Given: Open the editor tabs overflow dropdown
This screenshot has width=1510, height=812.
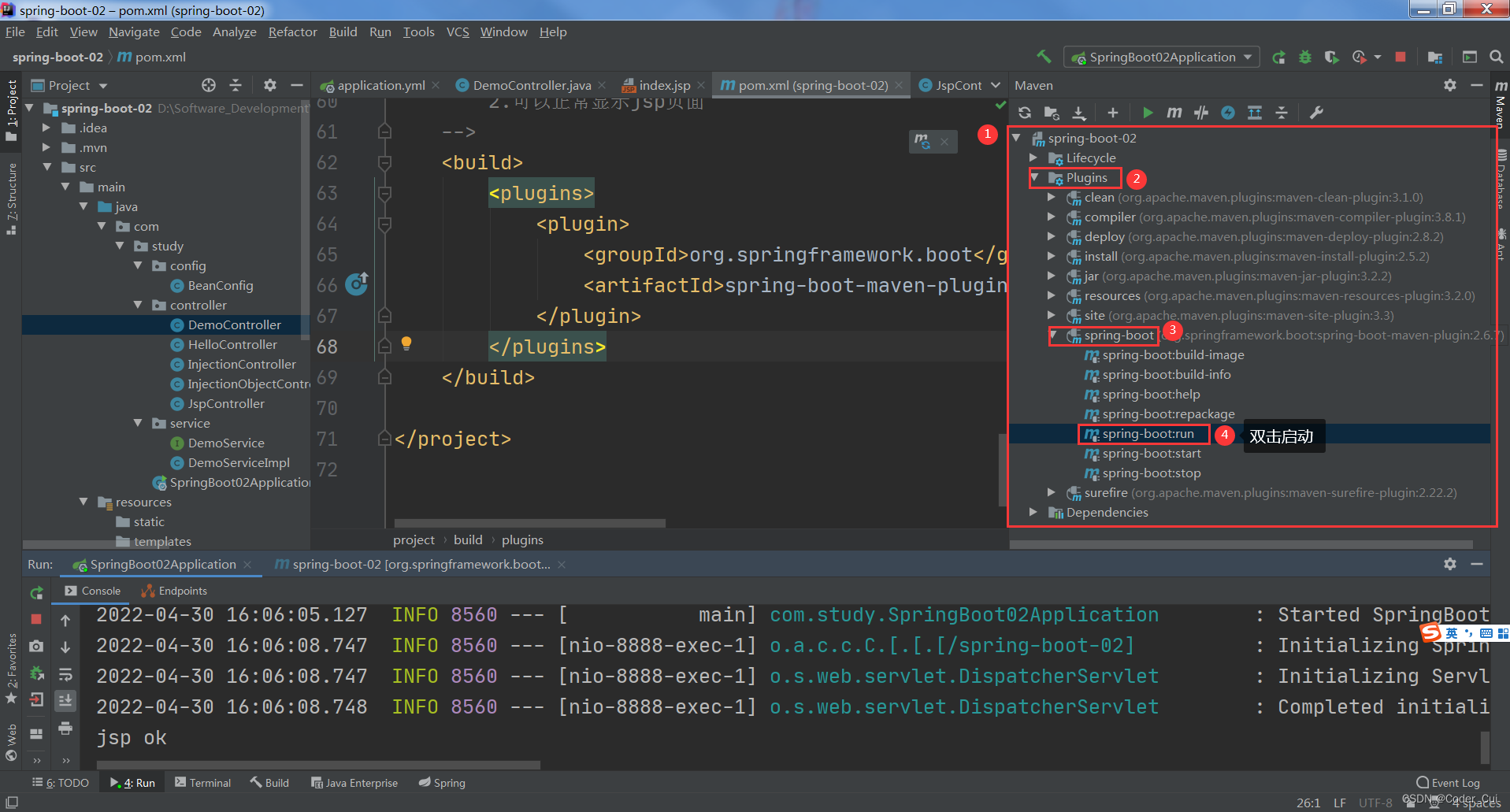Looking at the screenshot, I should click(x=996, y=85).
